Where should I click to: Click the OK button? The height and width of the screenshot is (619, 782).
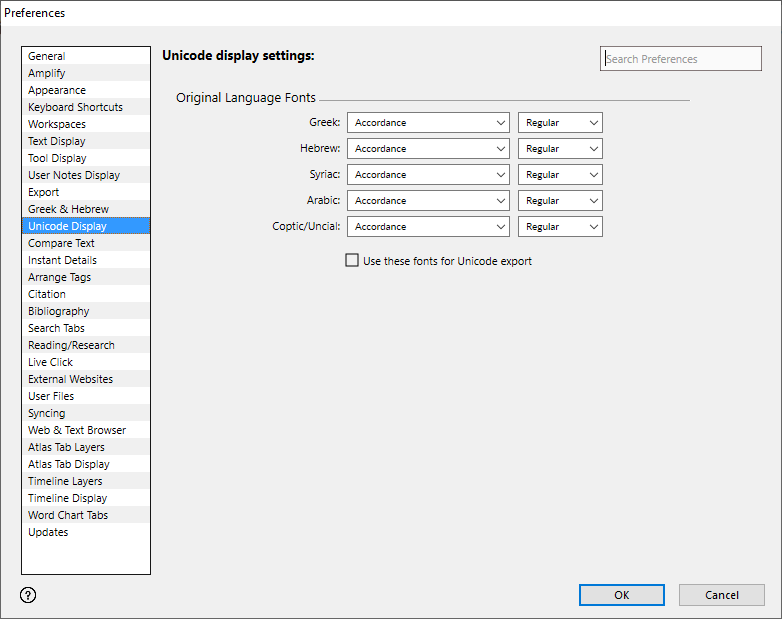click(x=621, y=595)
